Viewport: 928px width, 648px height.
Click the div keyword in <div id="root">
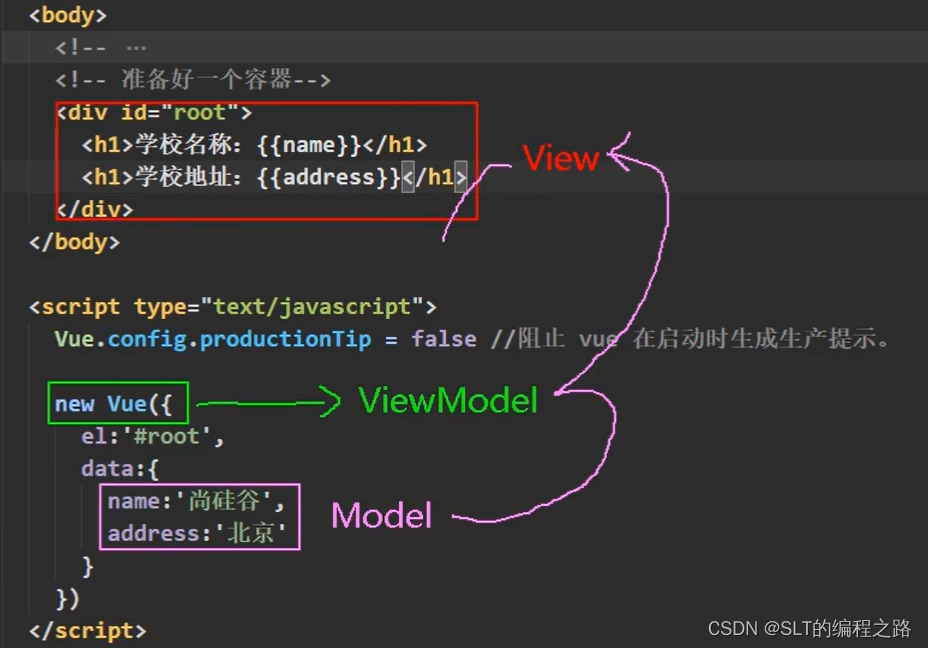88,112
